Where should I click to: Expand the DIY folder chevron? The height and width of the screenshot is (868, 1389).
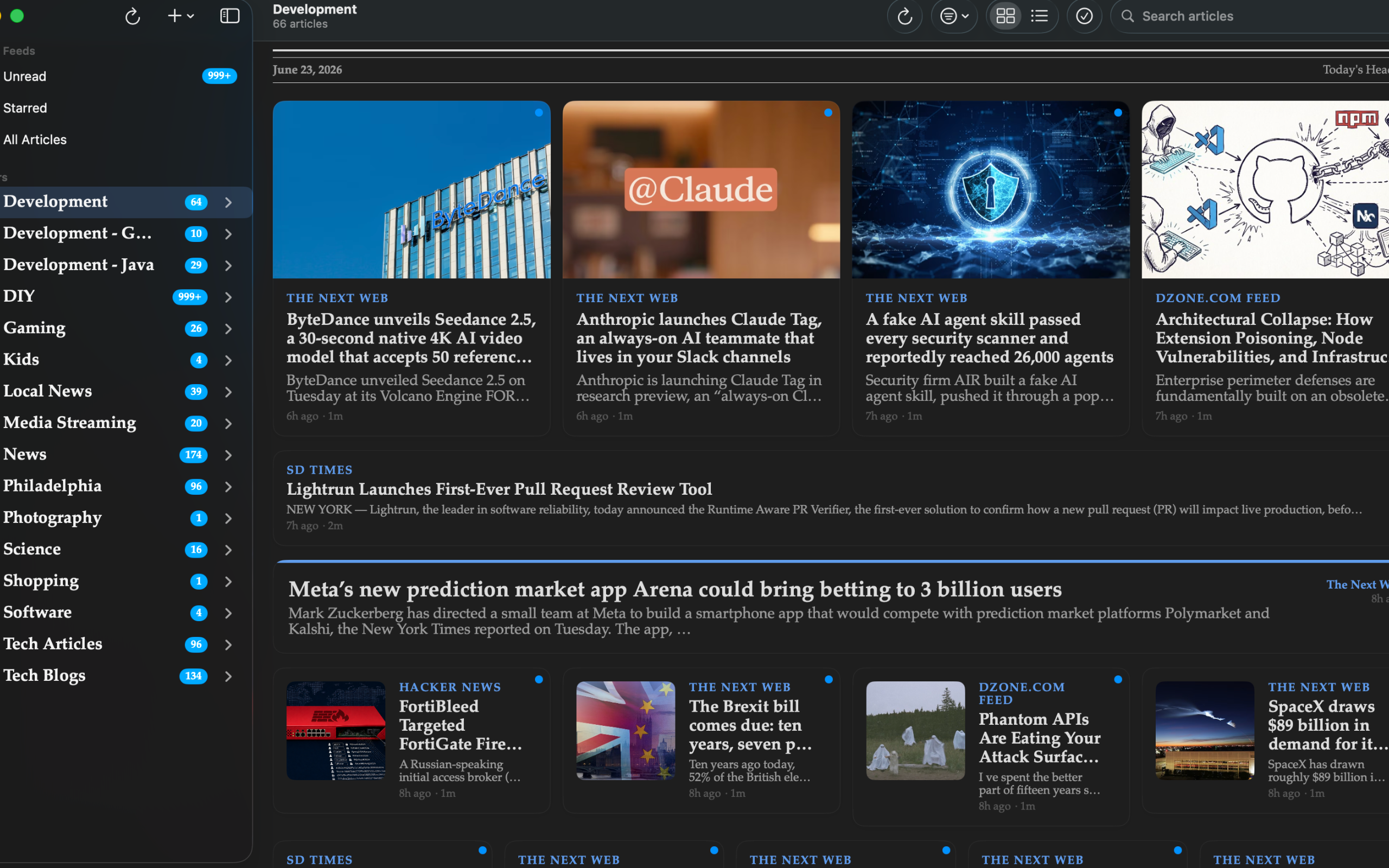(x=228, y=297)
